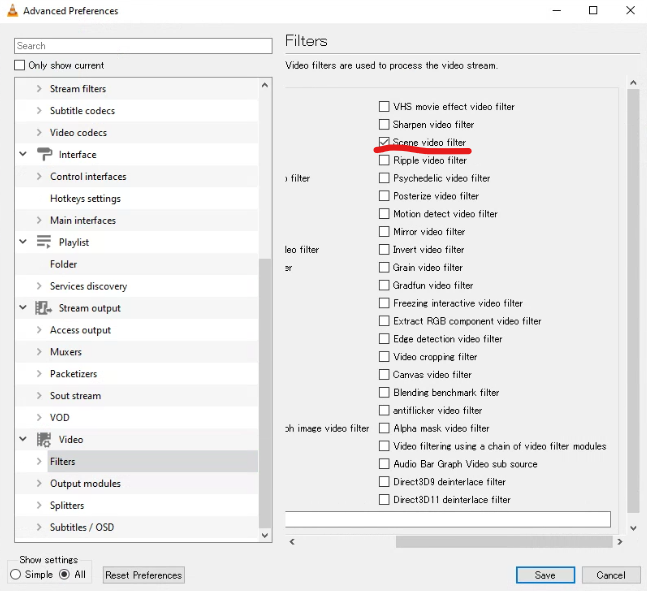Screen dimensions: 647x591
Task: Select the Folder playlist item
Action: pyautogui.click(x=64, y=264)
